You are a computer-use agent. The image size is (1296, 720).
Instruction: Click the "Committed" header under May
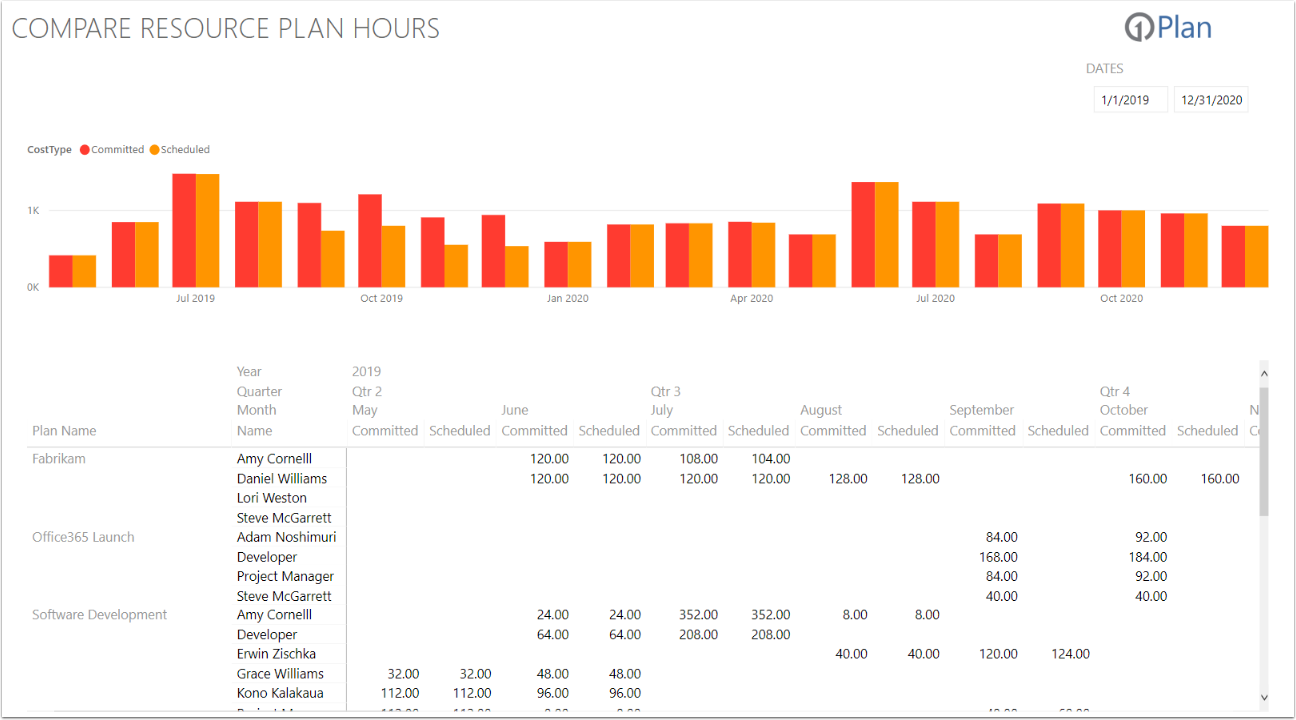[385, 431]
